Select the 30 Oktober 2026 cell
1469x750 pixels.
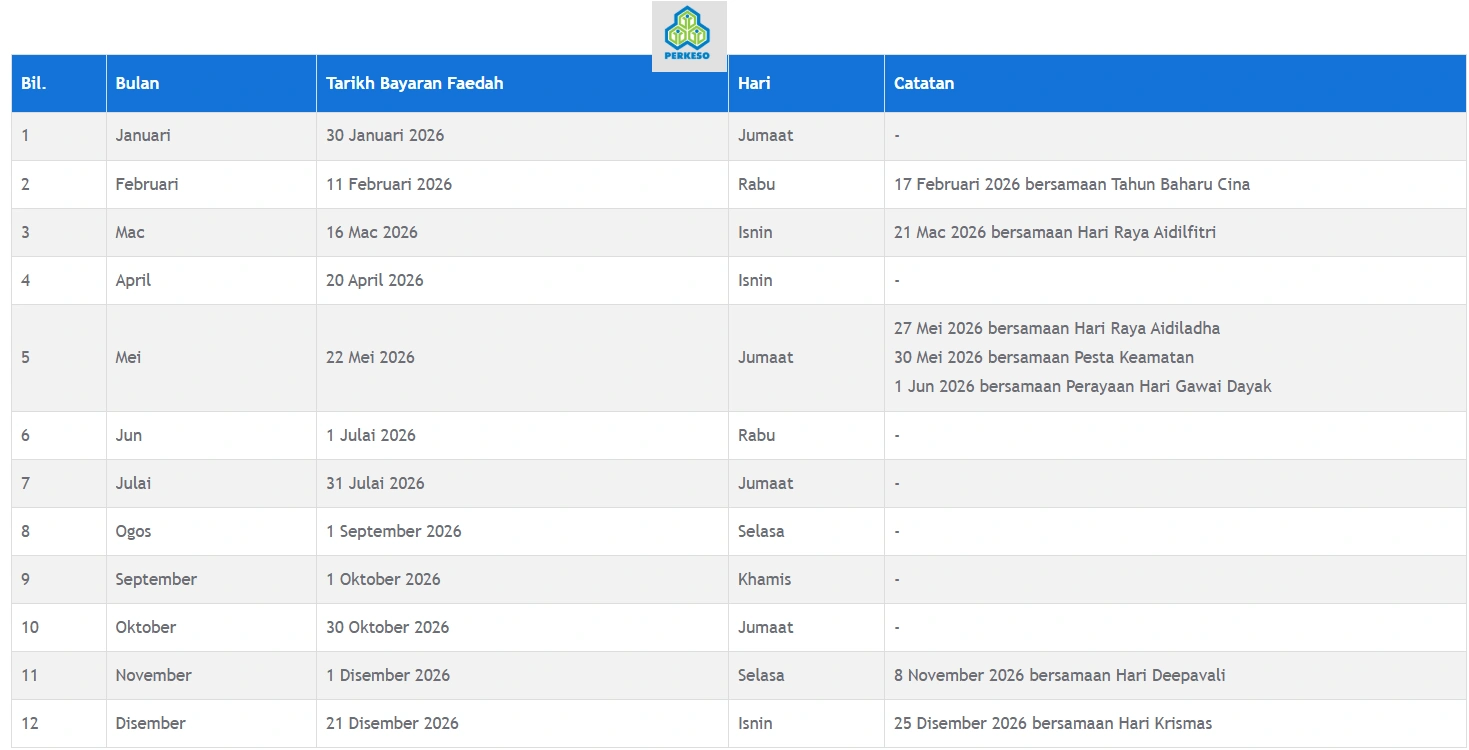coord(387,627)
